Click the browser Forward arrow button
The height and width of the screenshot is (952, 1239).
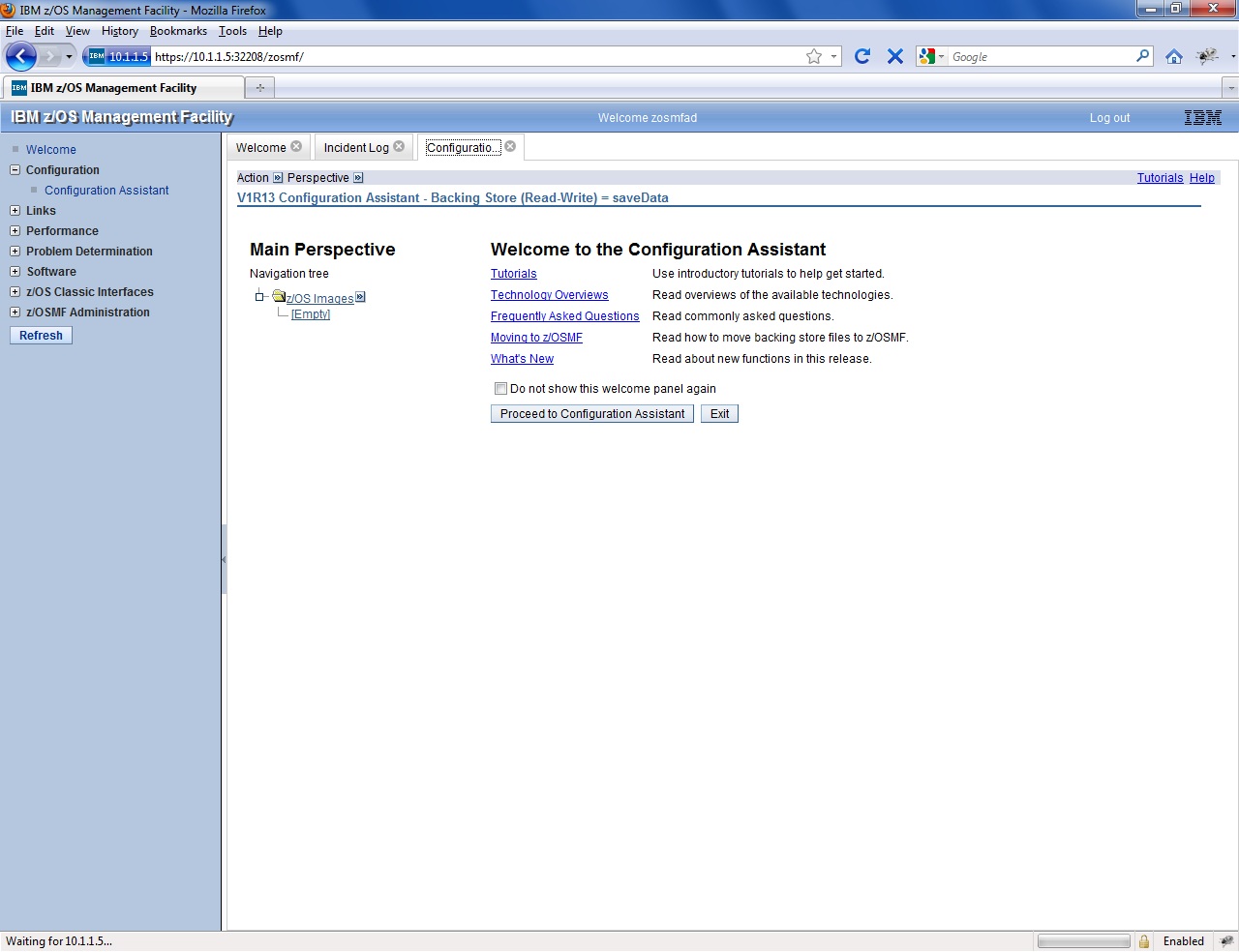click(49, 56)
